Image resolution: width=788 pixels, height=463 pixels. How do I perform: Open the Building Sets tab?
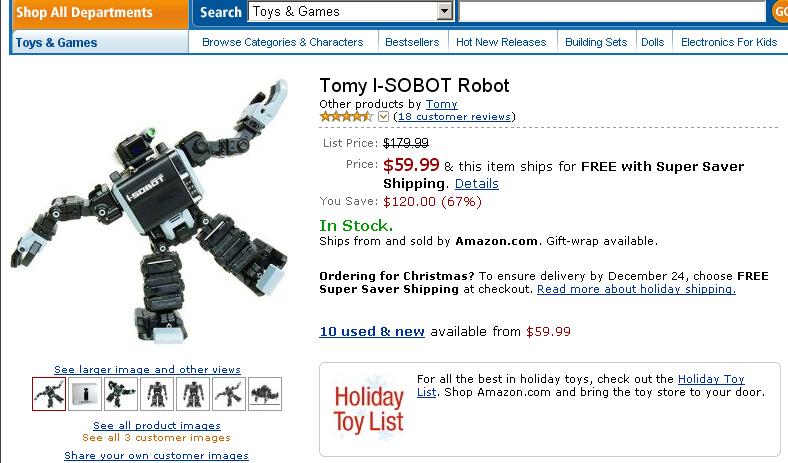596,42
